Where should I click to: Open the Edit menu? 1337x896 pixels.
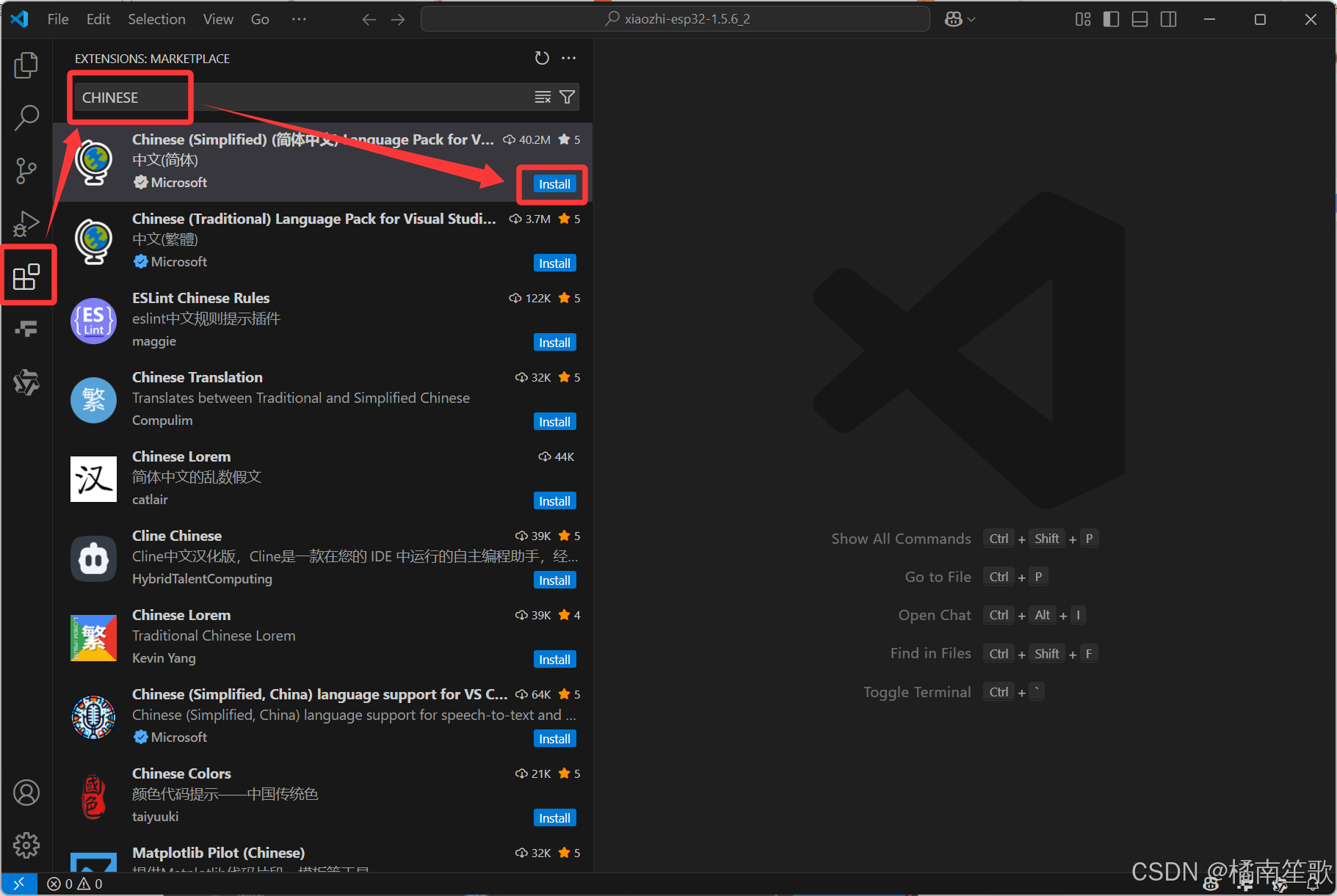(98, 19)
